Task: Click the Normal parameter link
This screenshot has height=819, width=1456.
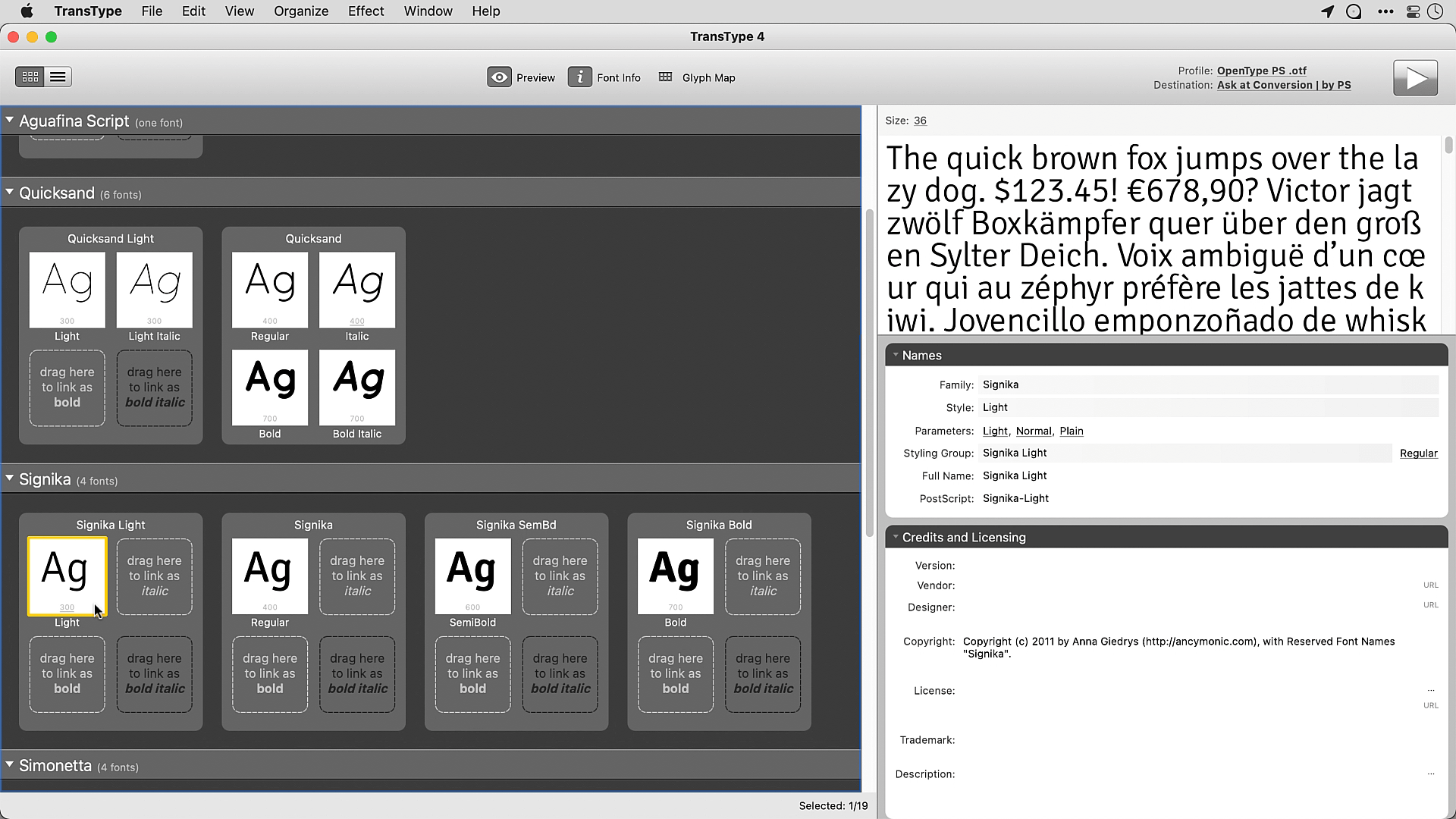Action: [x=1034, y=431]
